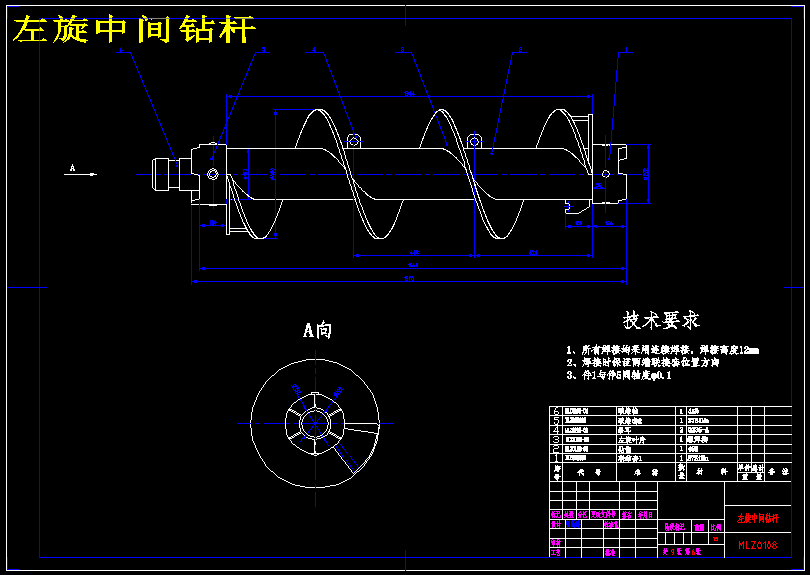Select balloon number 6 above the drawing

coord(121,50)
